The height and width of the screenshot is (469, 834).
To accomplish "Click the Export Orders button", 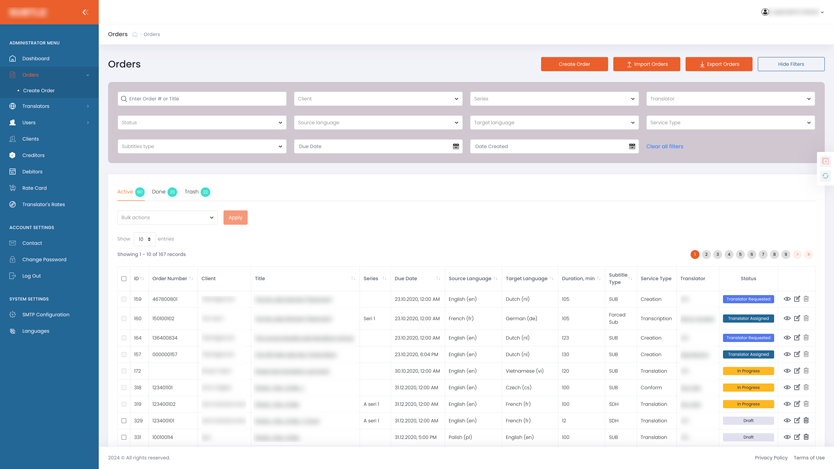I will pos(718,64).
